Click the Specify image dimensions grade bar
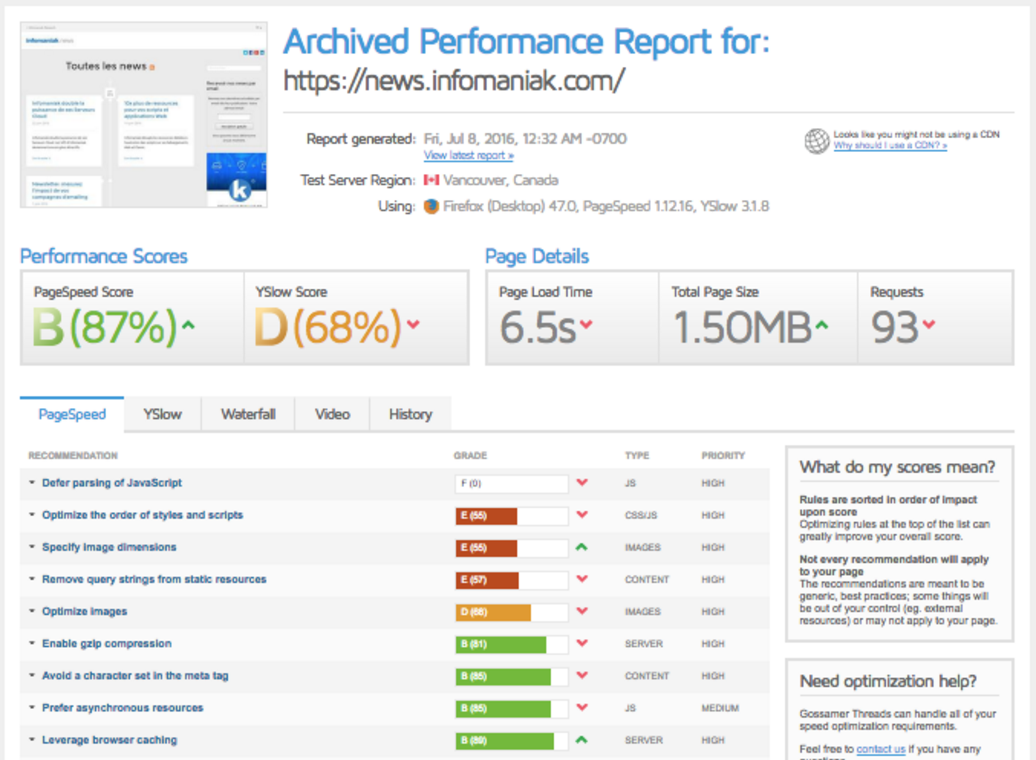The width and height of the screenshot is (1036, 760). pos(511,548)
